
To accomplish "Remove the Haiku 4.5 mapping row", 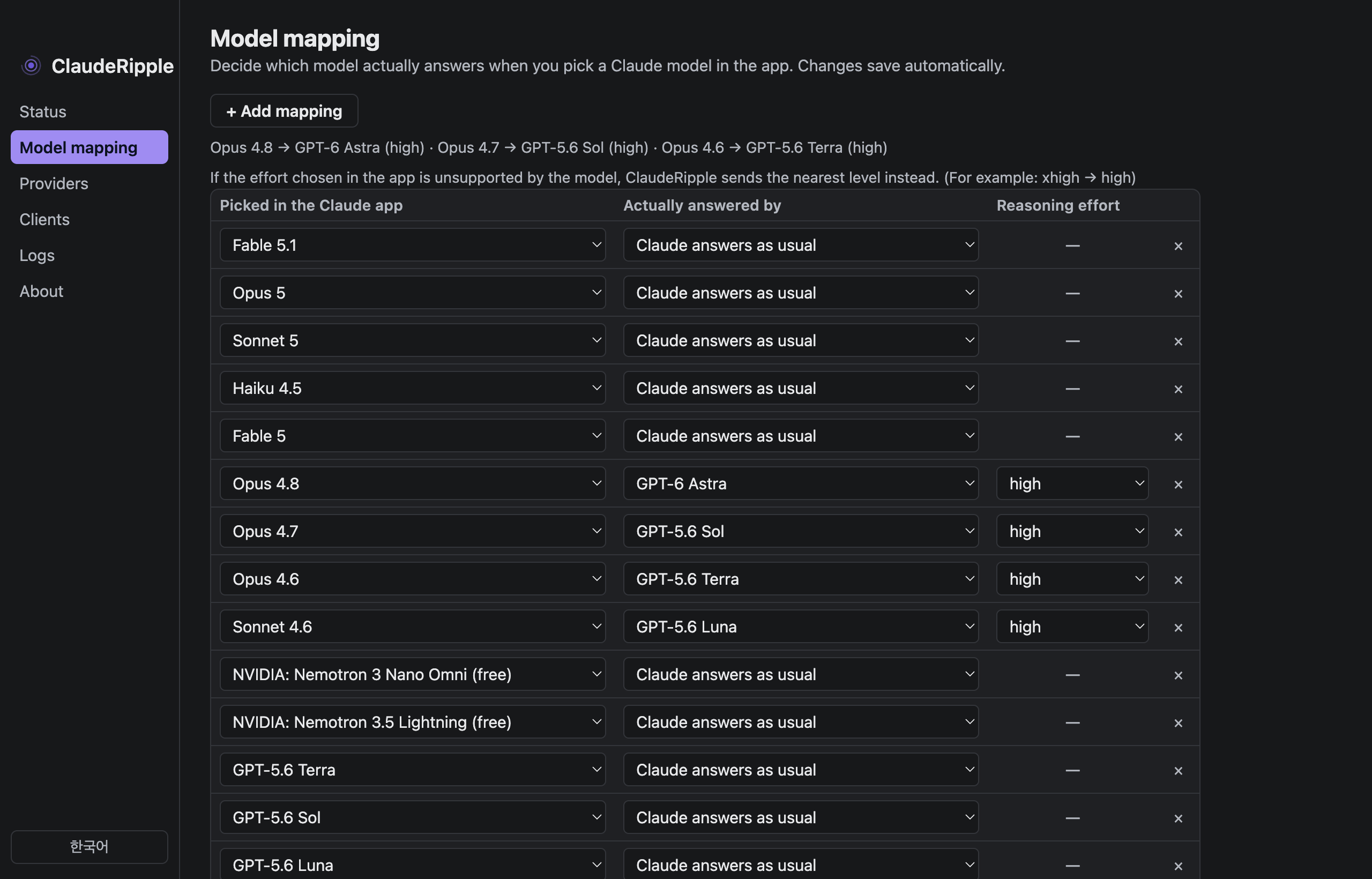I will coord(1178,389).
